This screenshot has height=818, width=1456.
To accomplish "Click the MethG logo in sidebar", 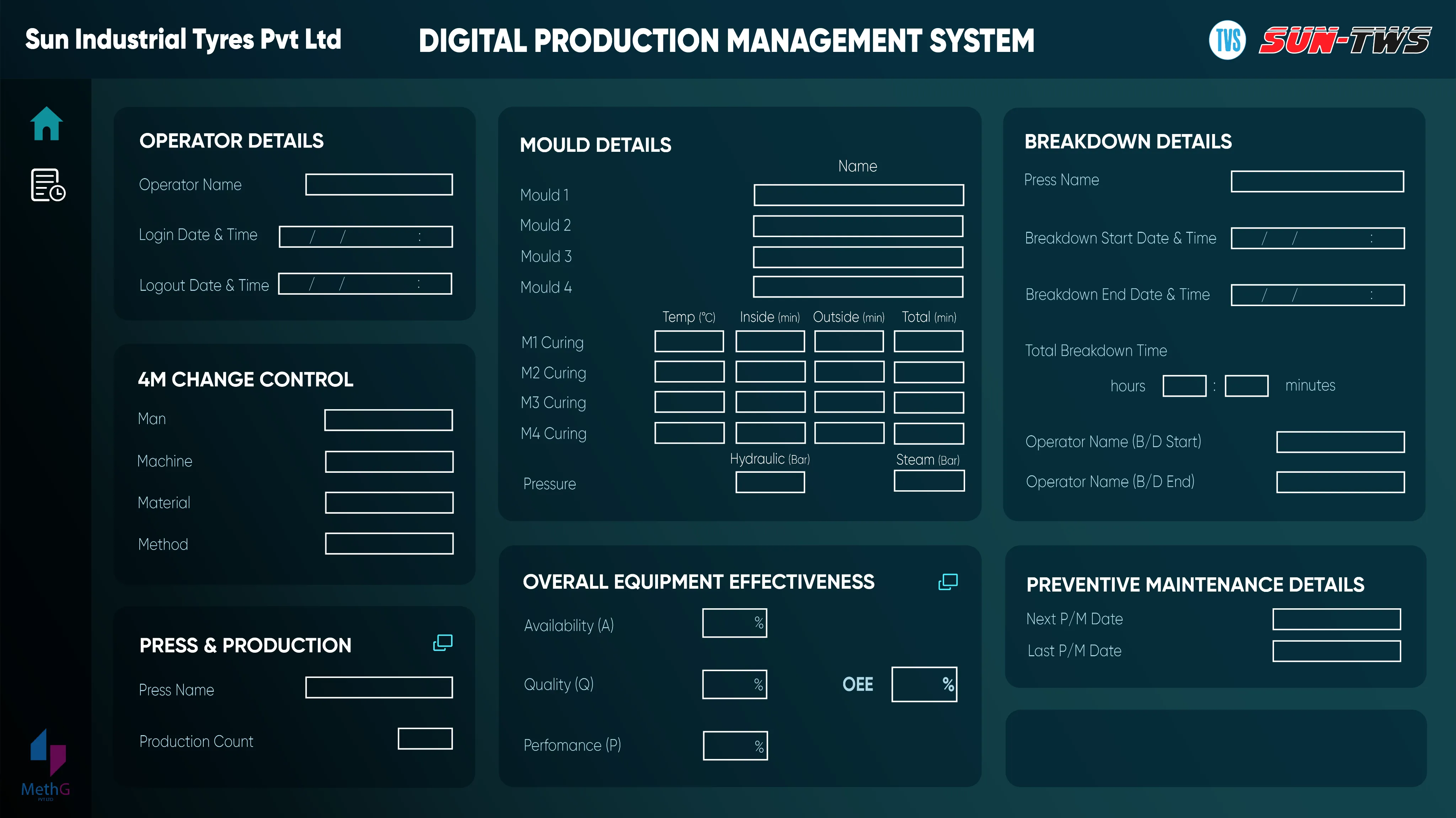I will (x=46, y=764).
